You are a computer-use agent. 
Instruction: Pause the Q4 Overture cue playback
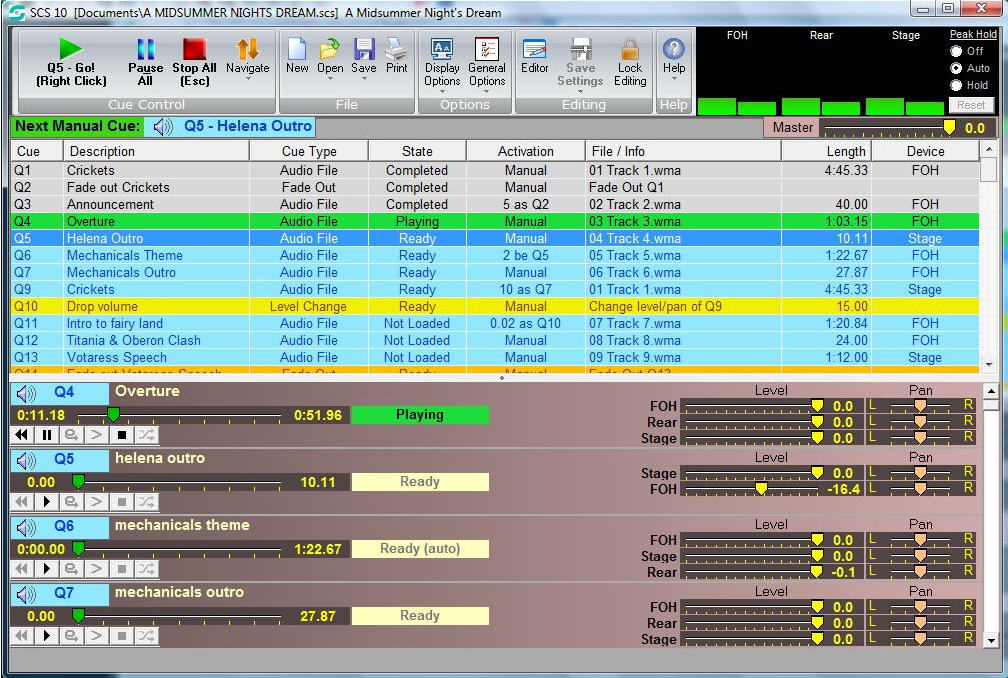click(46, 435)
